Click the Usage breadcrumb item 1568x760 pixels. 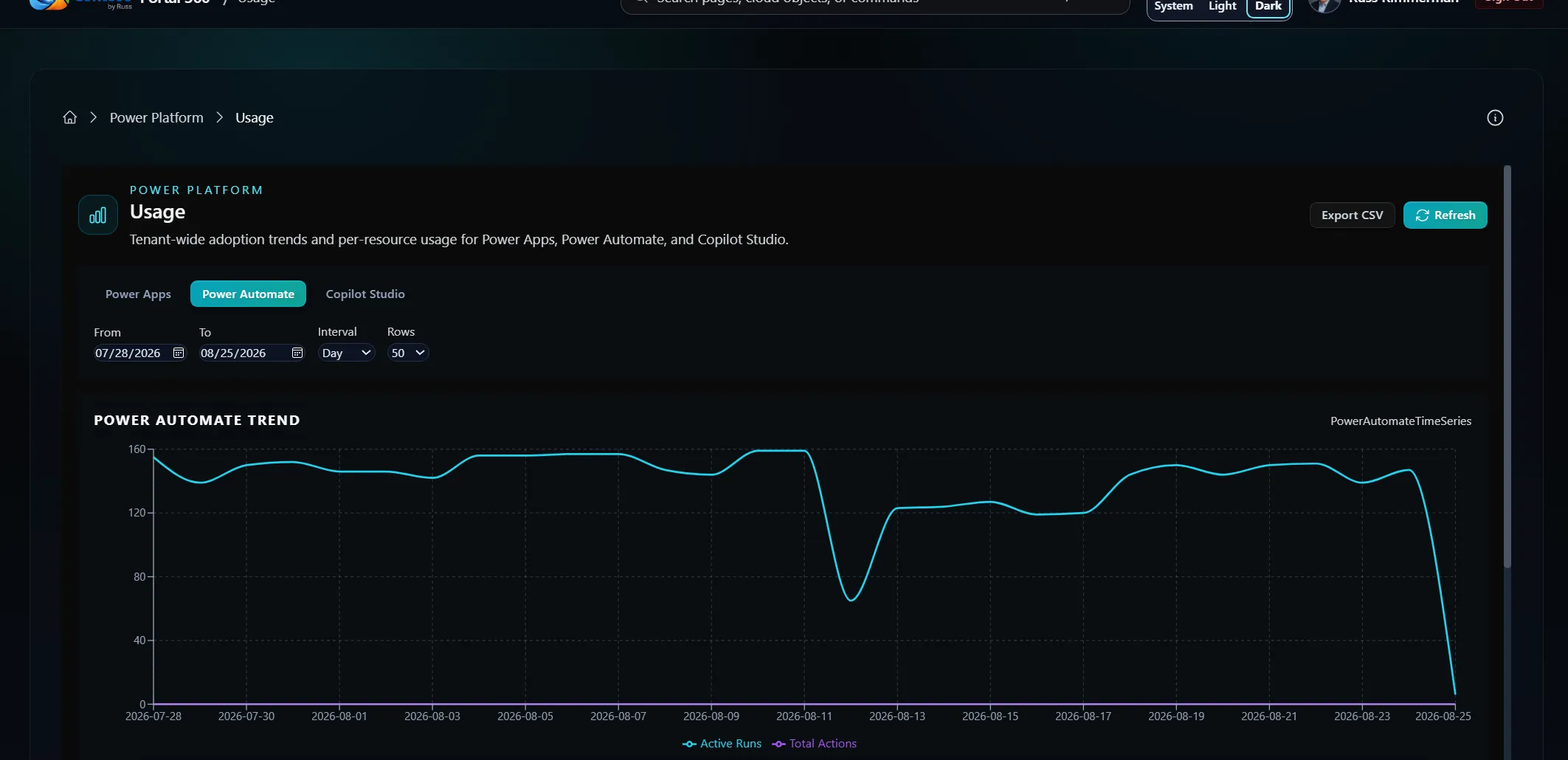pyautogui.click(x=255, y=117)
